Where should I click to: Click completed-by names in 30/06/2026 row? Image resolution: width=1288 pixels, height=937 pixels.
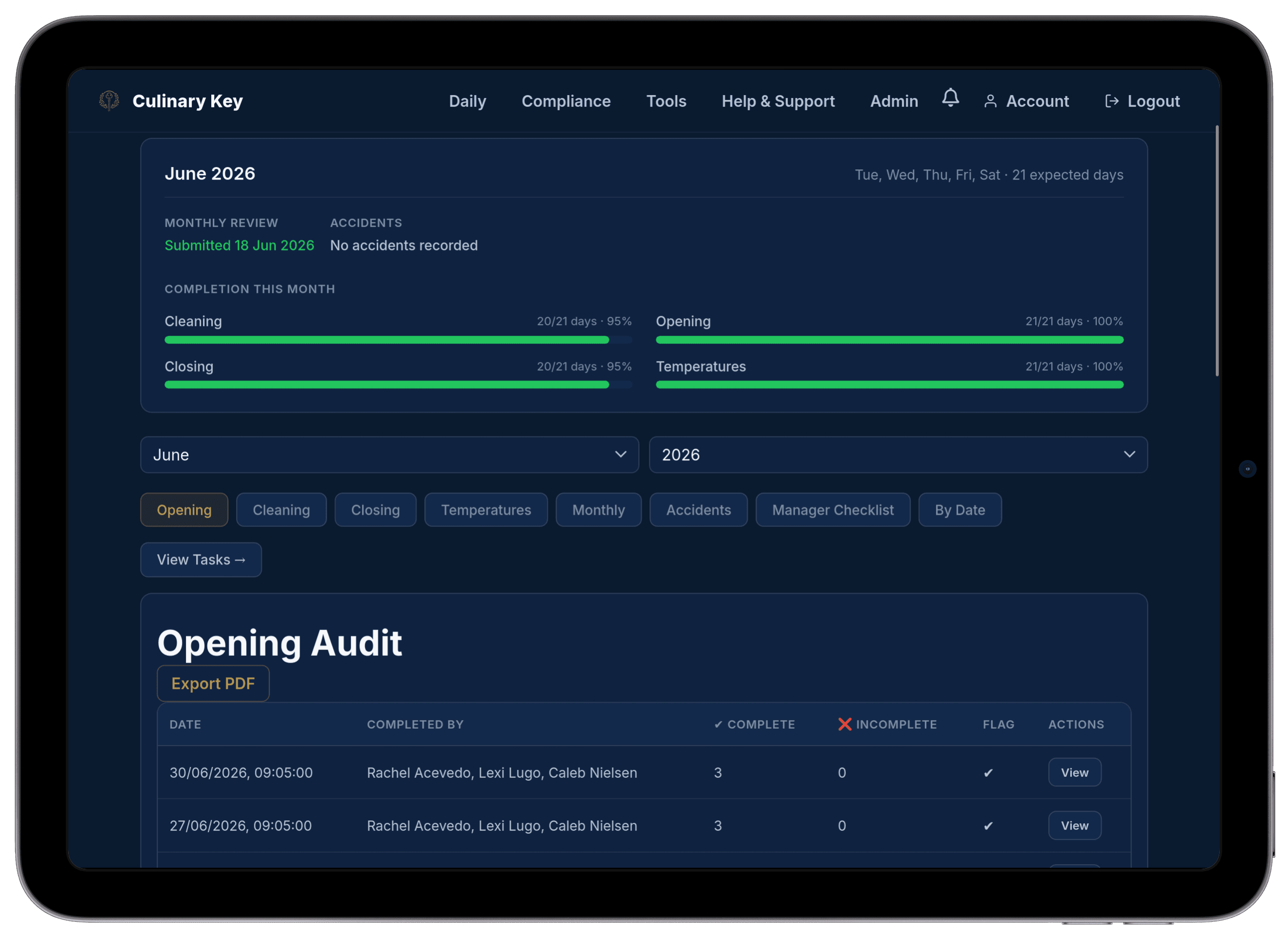pos(502,773)
